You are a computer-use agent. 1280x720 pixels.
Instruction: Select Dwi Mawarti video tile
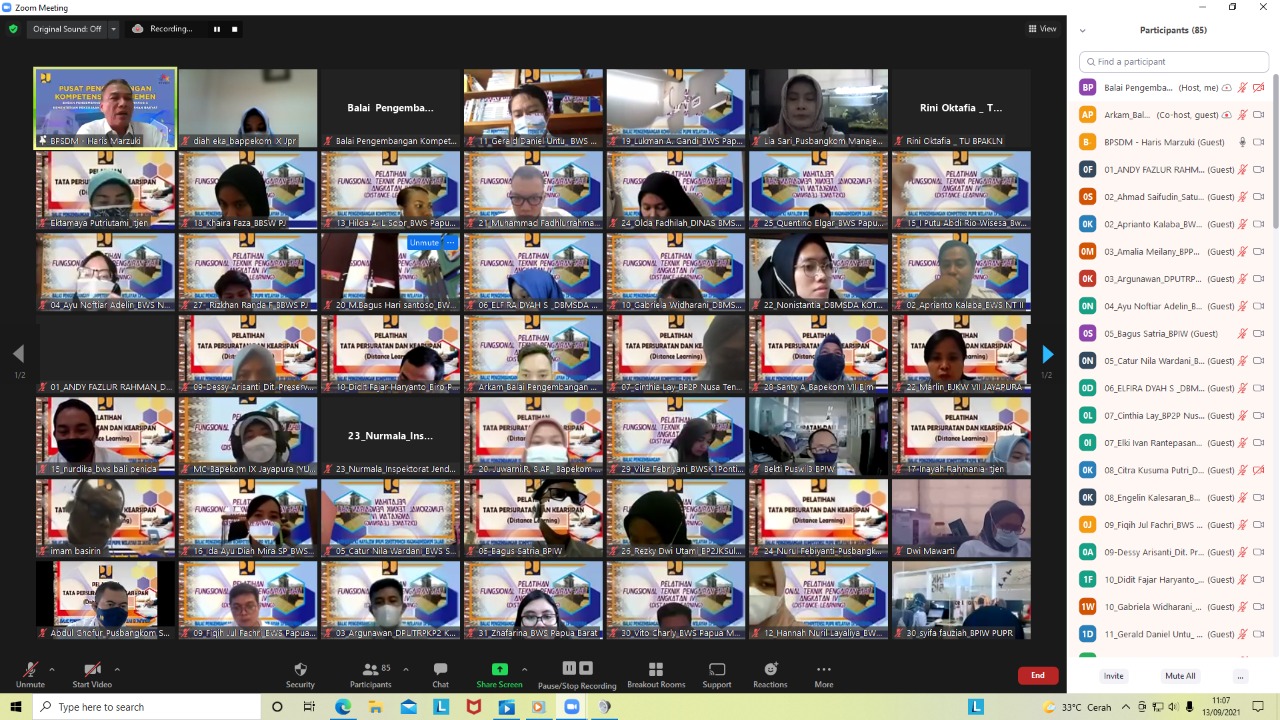(x=961, y=518)
